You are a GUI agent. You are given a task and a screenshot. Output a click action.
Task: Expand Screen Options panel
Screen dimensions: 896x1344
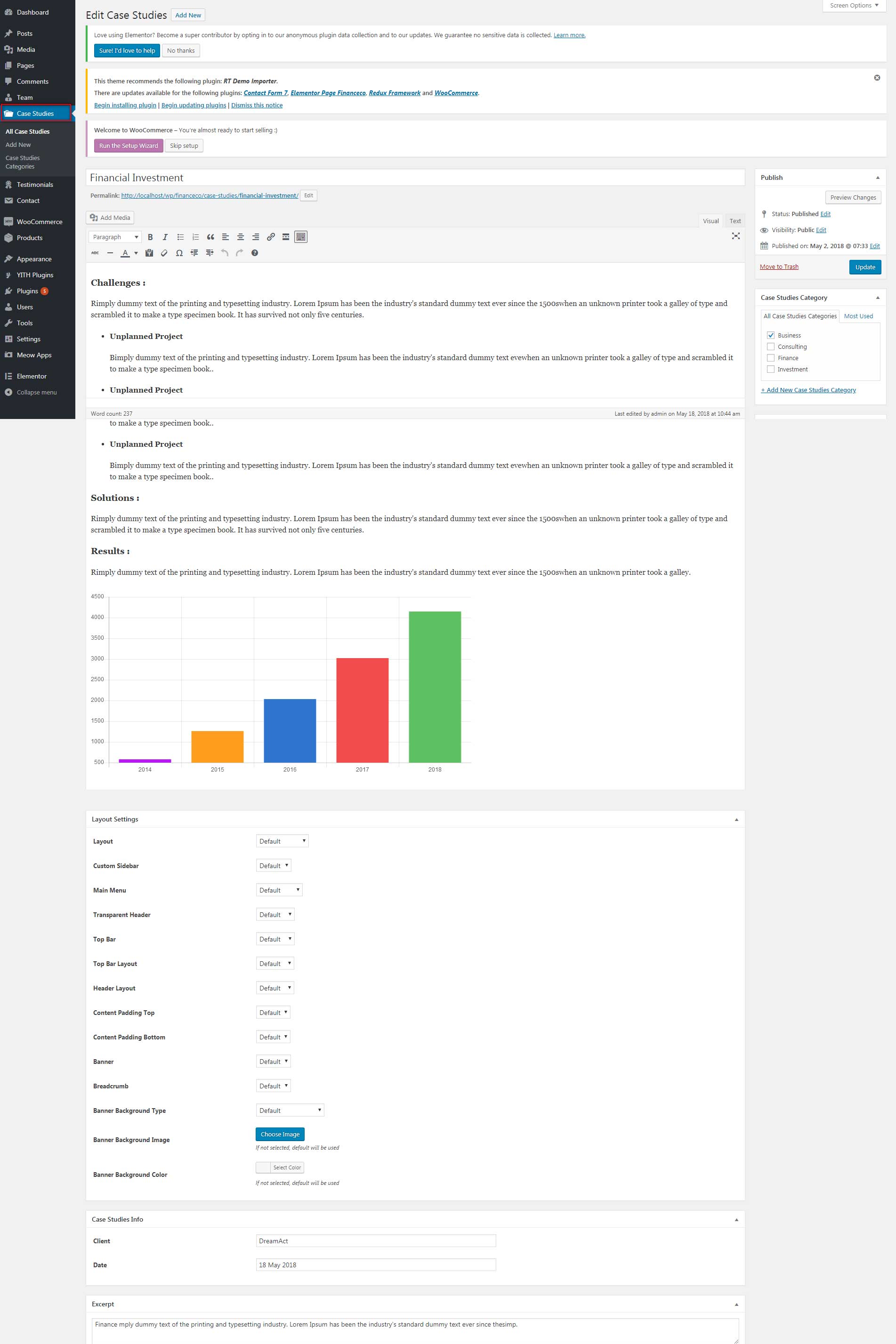(x=854, y=6)
